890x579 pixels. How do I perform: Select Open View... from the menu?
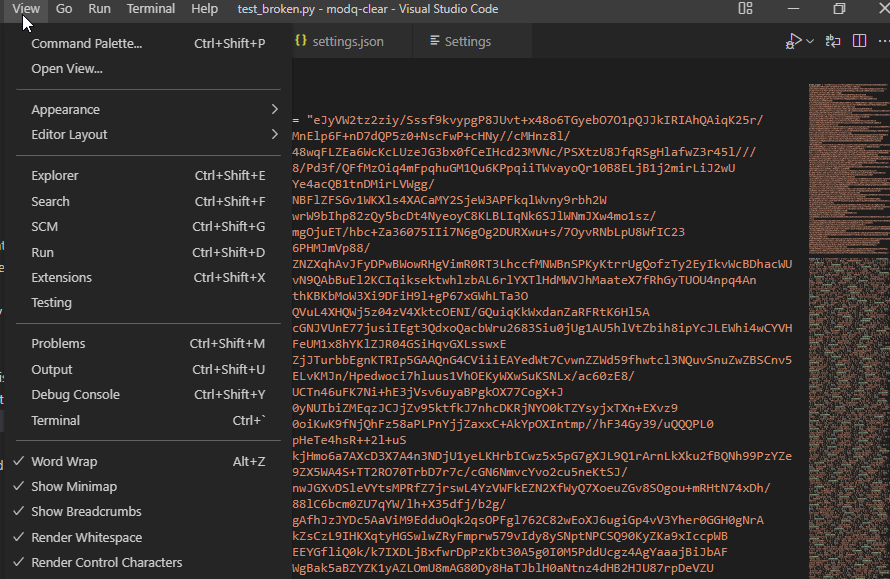69,68
